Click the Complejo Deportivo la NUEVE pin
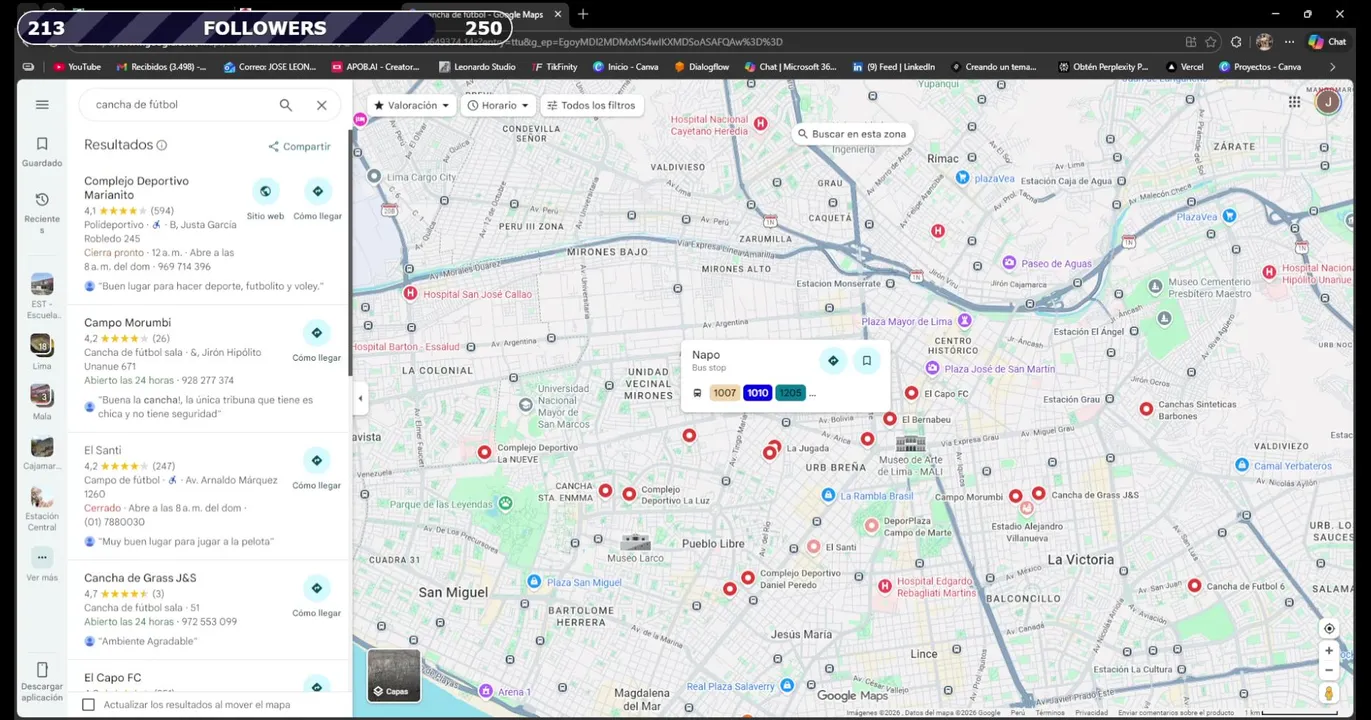Image resolution: width=1371 pixels, height=720 pixels. point(485,452)
